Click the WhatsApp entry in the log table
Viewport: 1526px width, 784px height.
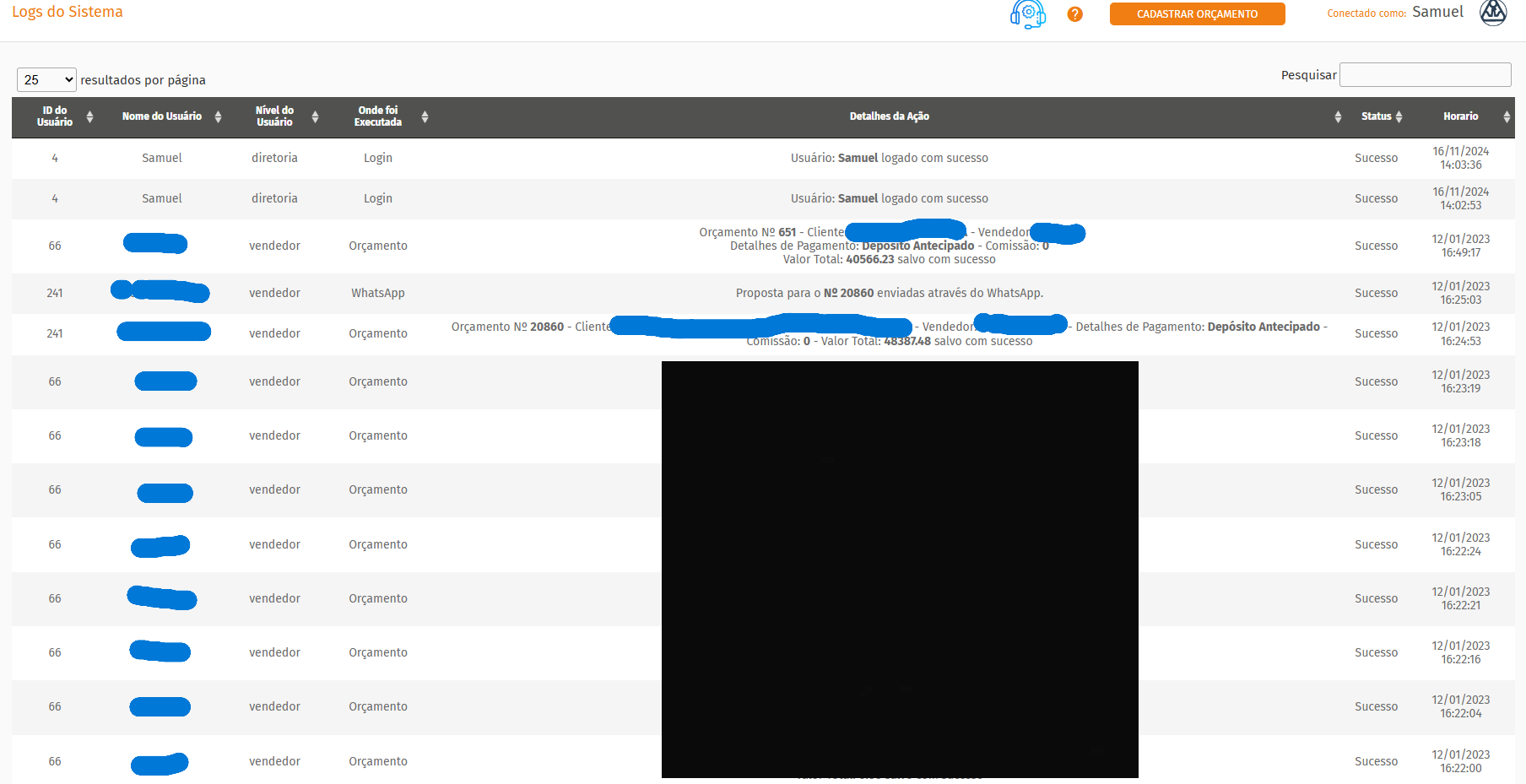[x=377, y=293]
